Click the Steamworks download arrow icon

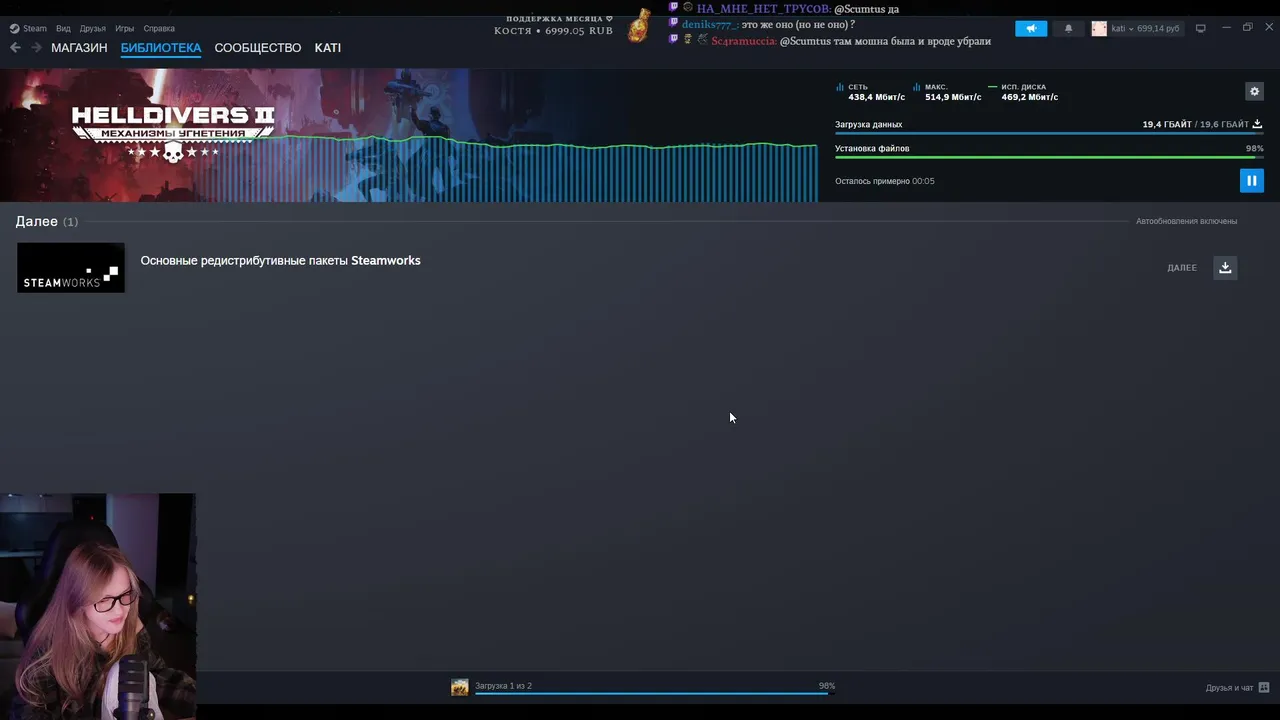coord(1225,268)
